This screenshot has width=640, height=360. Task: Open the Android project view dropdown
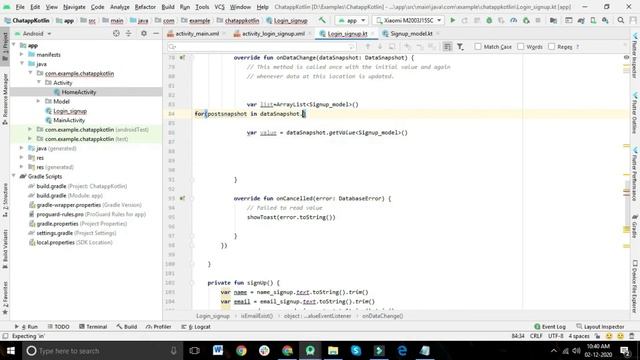coord(33,33)
